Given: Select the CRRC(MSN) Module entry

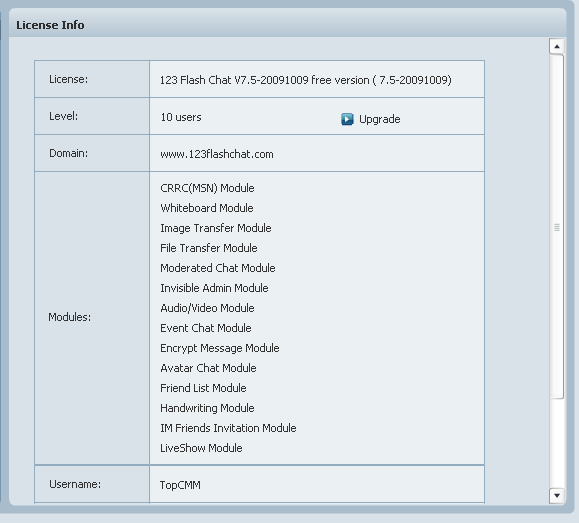Looking at the screenshot, I should [207, 188].
